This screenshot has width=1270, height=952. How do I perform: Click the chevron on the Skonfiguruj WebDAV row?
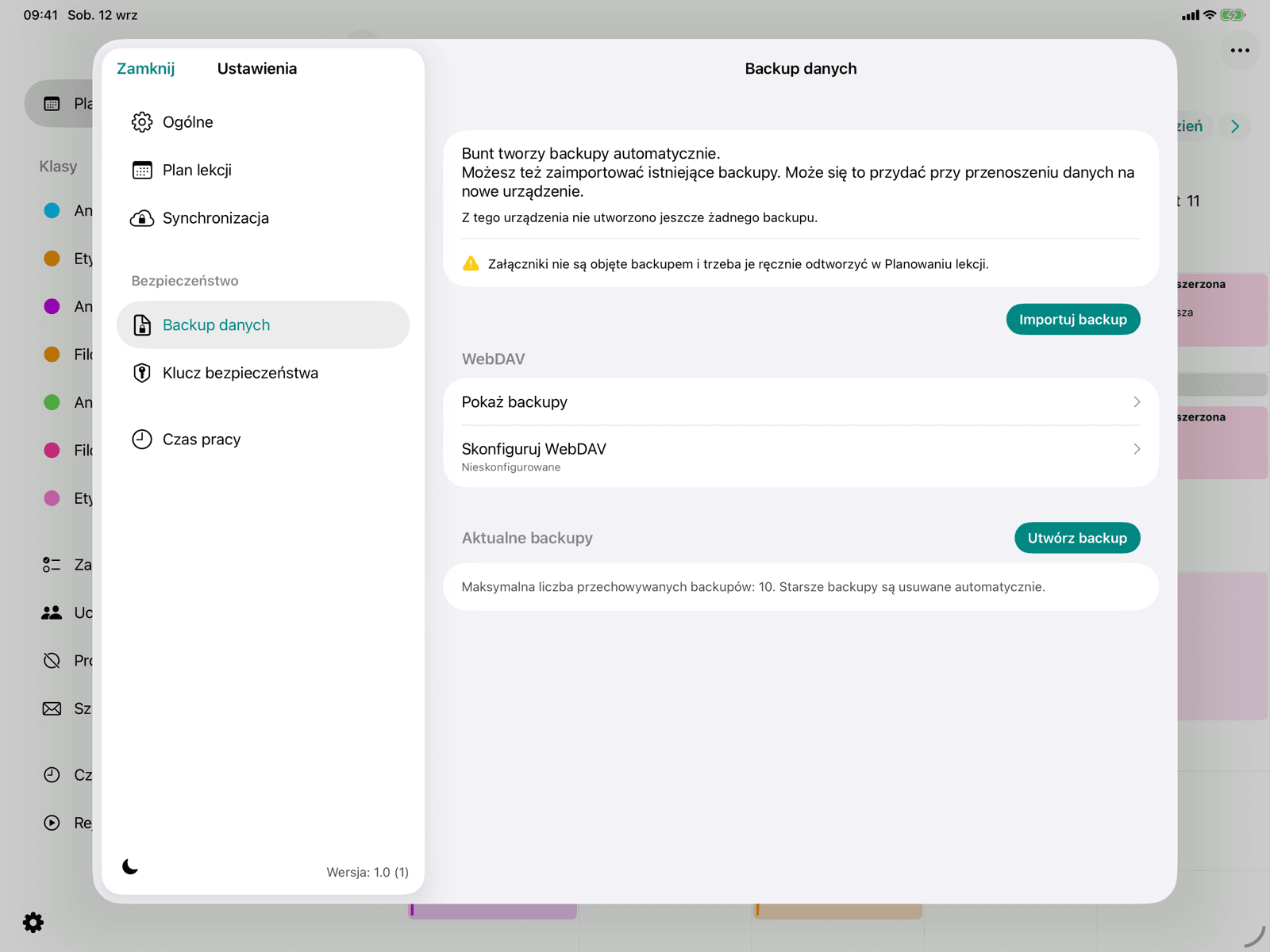pyautogui.click(x=1137, y=449)
